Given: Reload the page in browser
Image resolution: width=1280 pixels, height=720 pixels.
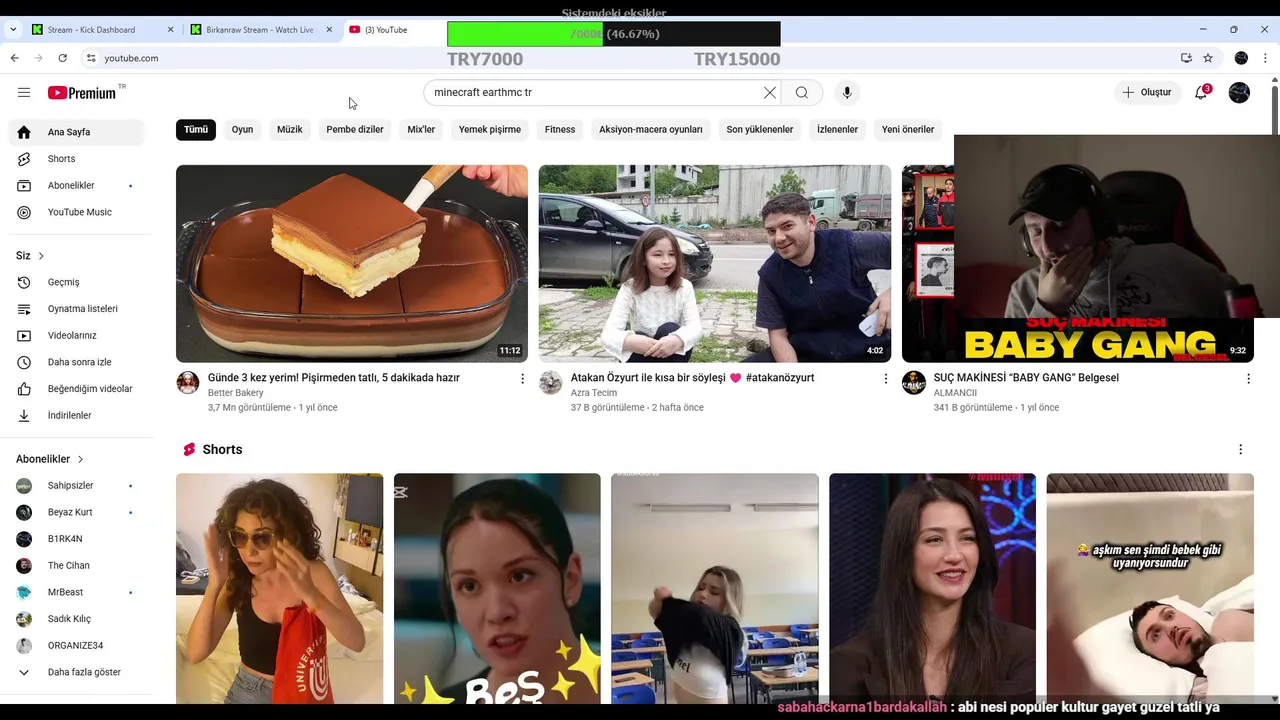Looking at the screenshot, I should (62, 58).
